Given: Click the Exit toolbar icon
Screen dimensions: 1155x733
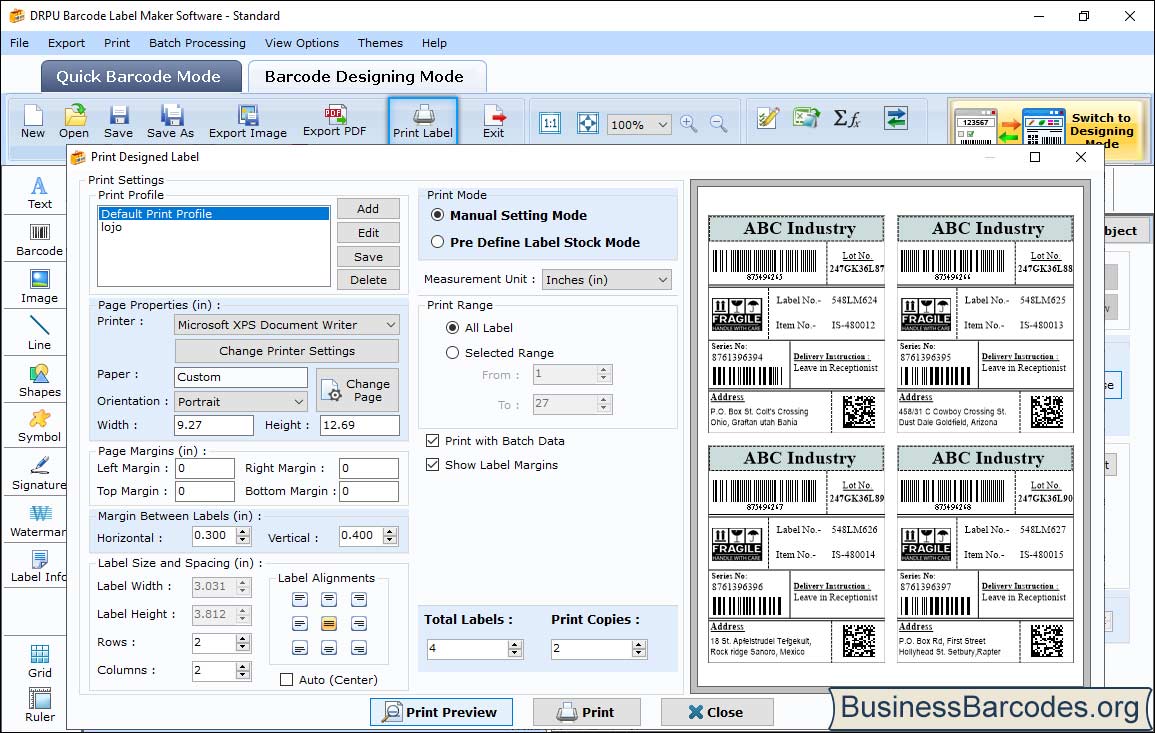Looking at the screenshot, I should click(x=494, y=122).
